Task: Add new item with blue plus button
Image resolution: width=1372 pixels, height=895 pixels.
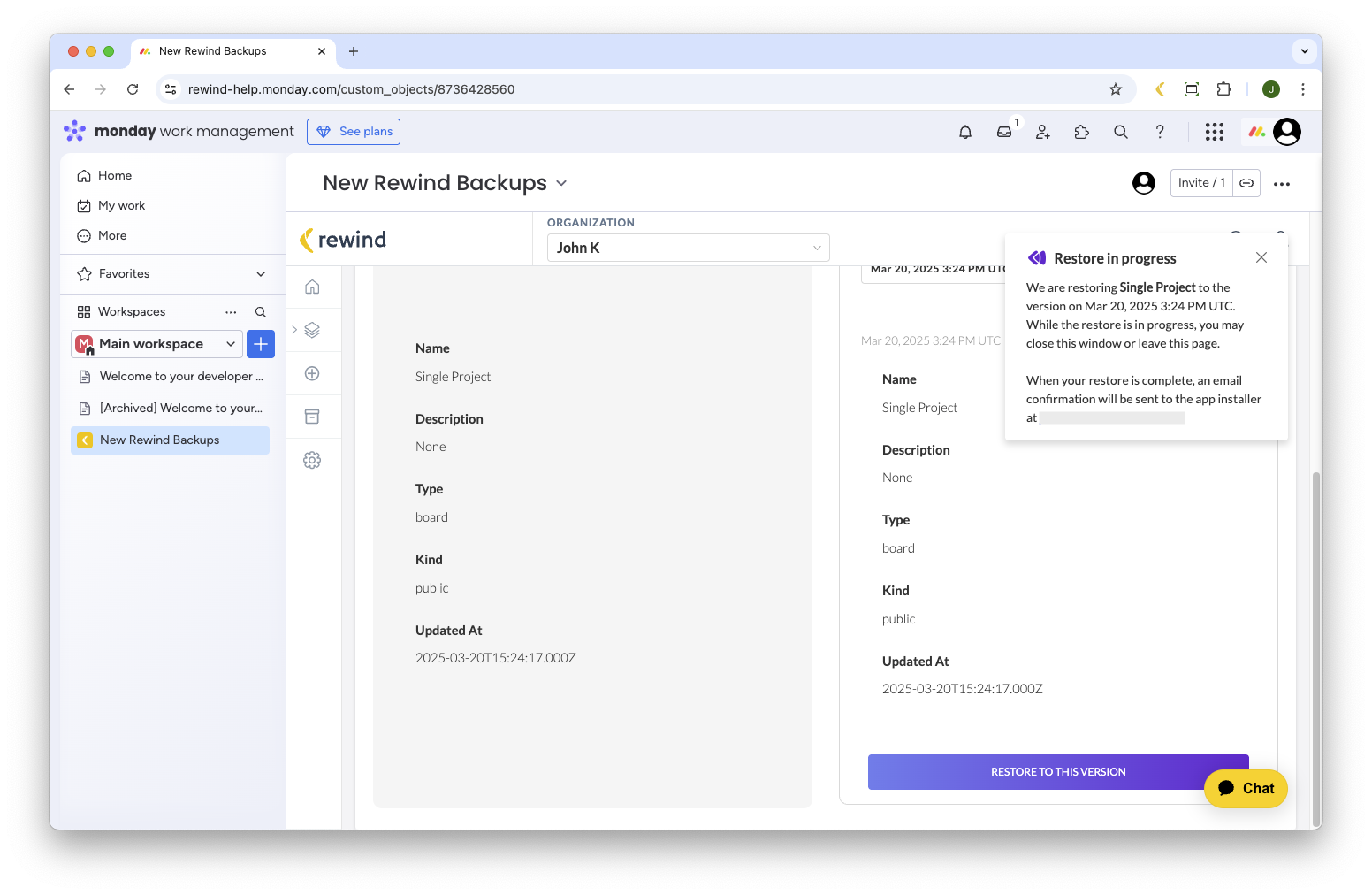Action: [261, 344]
